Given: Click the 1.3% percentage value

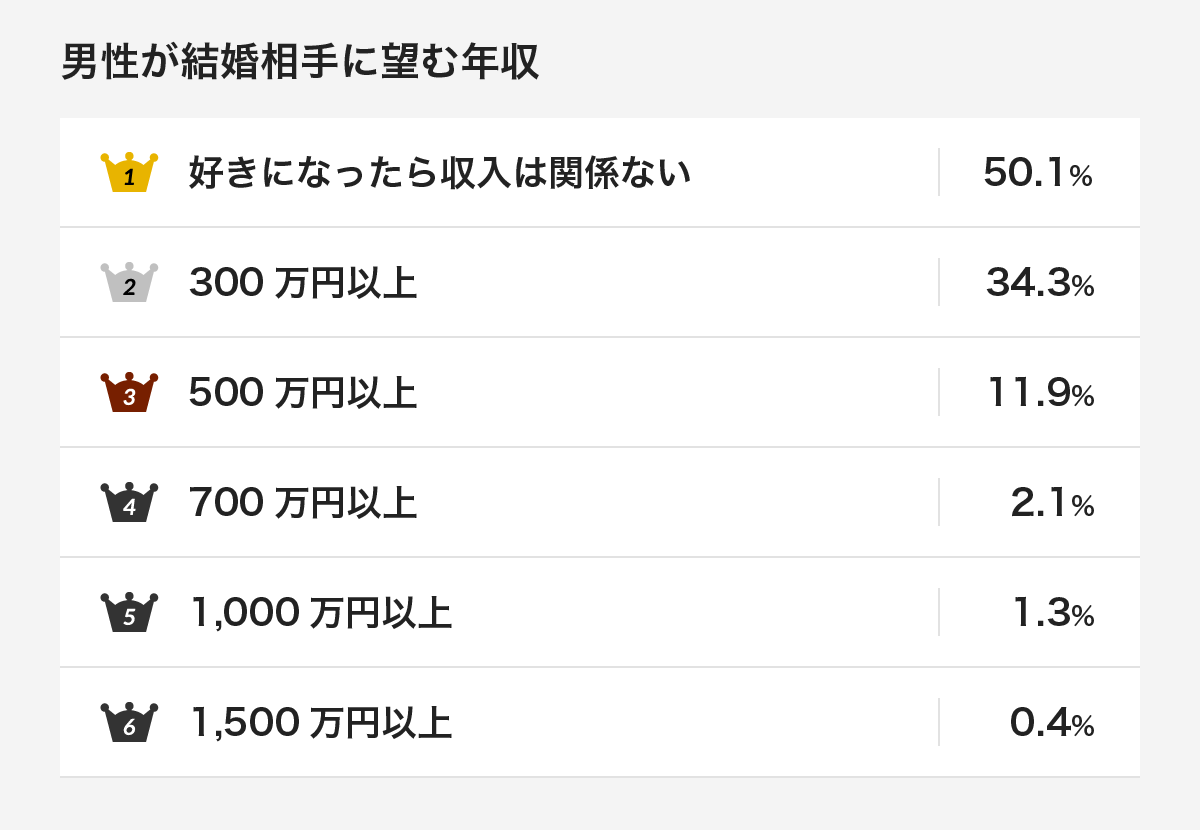Looking at the screenshot, I should coord(1053,614).
